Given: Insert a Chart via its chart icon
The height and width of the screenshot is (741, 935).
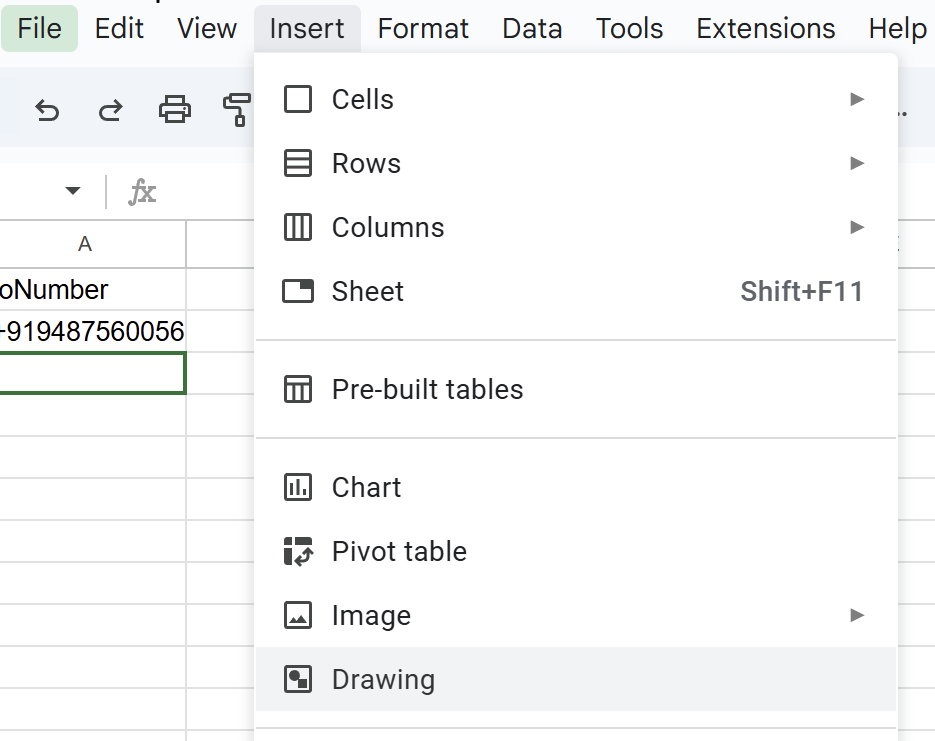Looking at the screenshot, I should point(297,487).
